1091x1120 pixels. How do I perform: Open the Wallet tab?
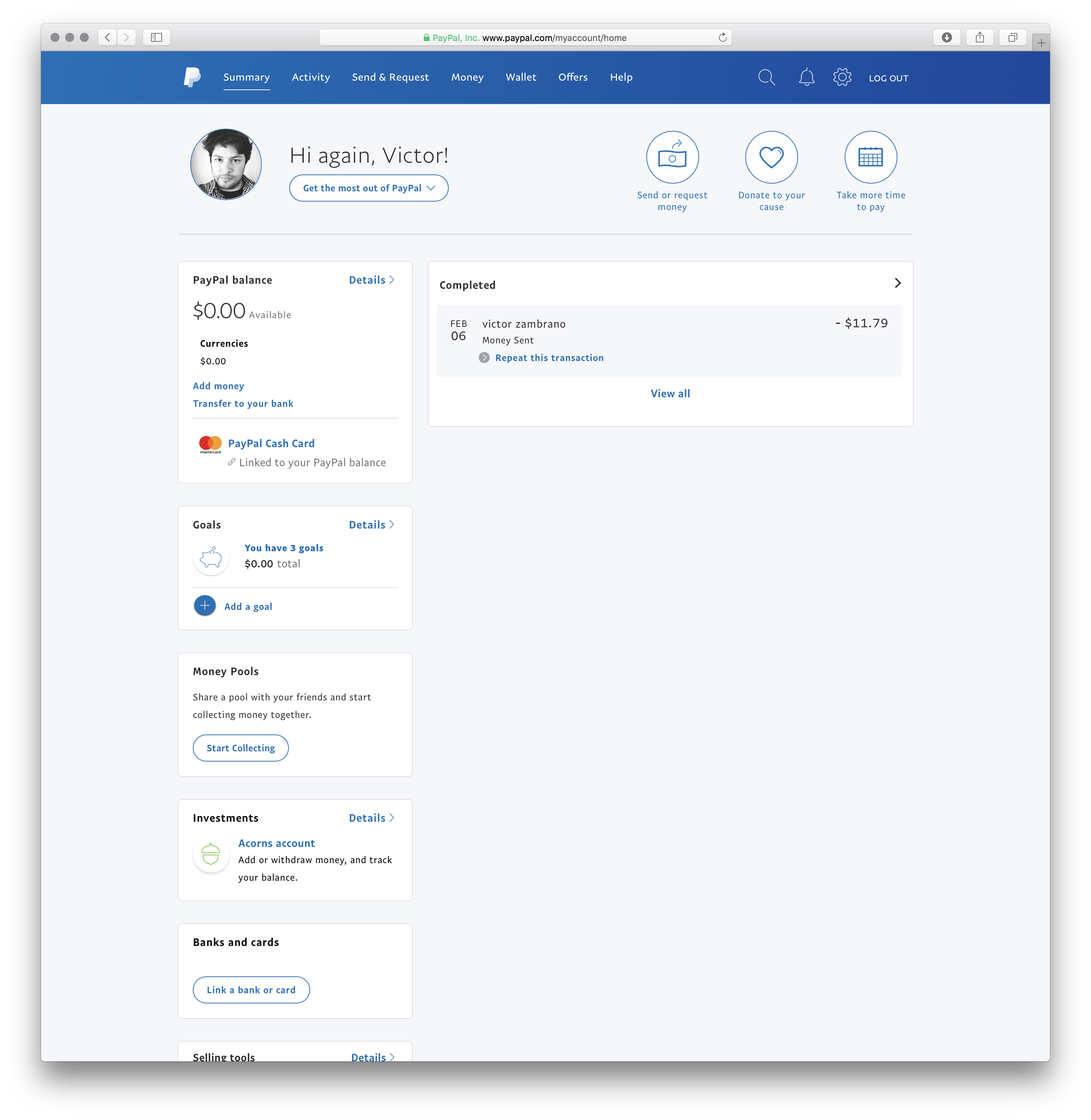pos(521,77)
